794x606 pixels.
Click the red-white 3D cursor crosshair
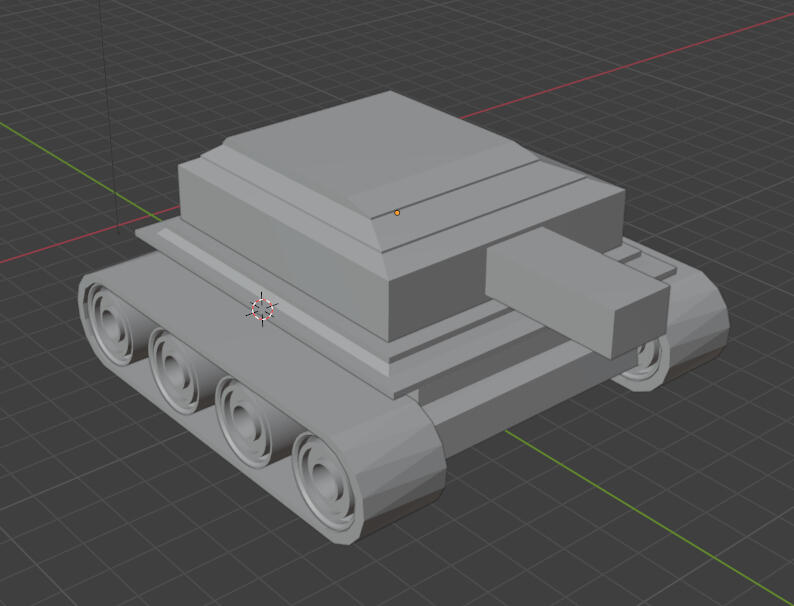point(262,309)
